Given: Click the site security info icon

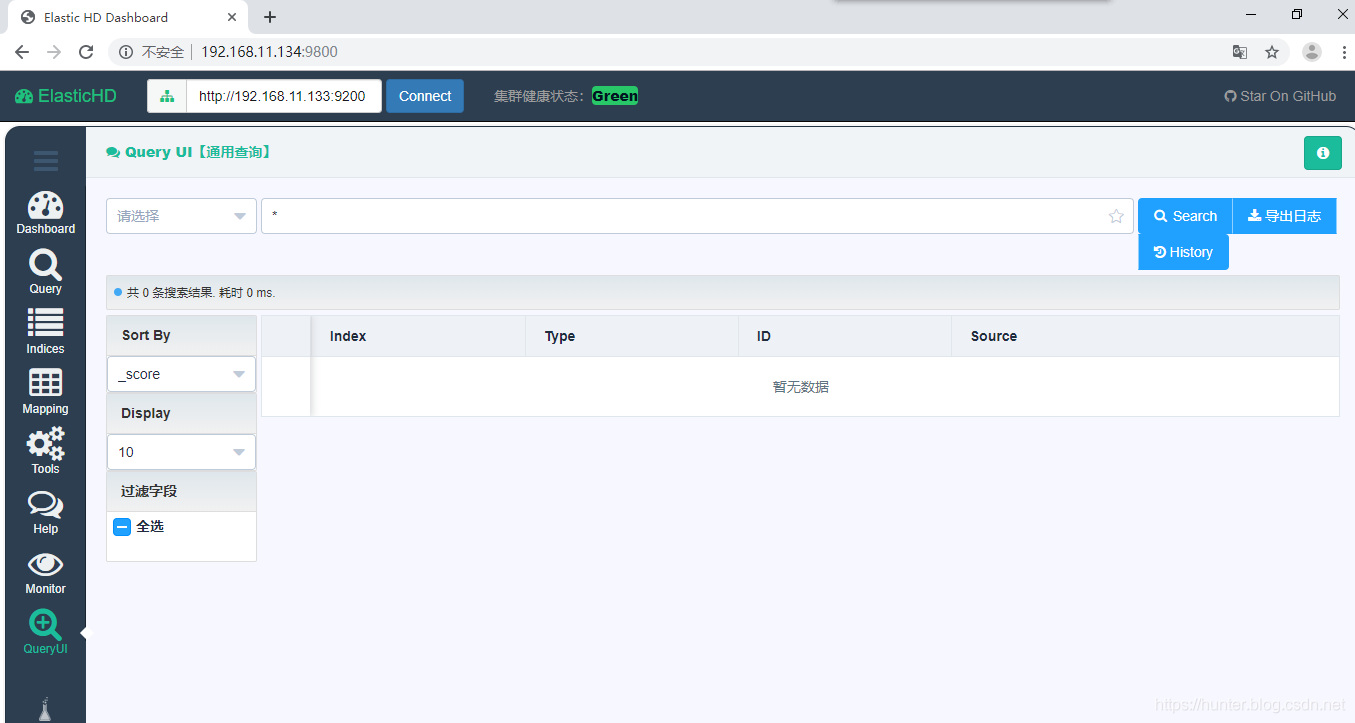Looking at the screenshot, I should 126,52.
